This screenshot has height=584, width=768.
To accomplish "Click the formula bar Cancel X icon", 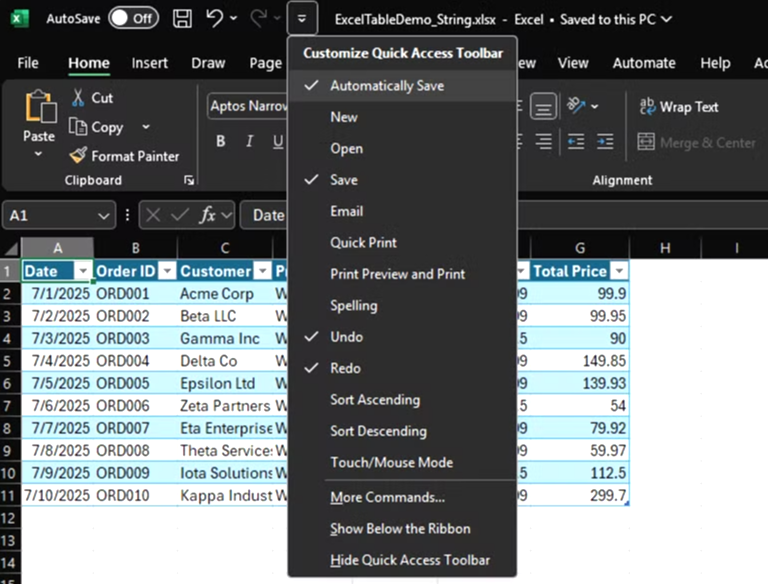I will [153, 215].
